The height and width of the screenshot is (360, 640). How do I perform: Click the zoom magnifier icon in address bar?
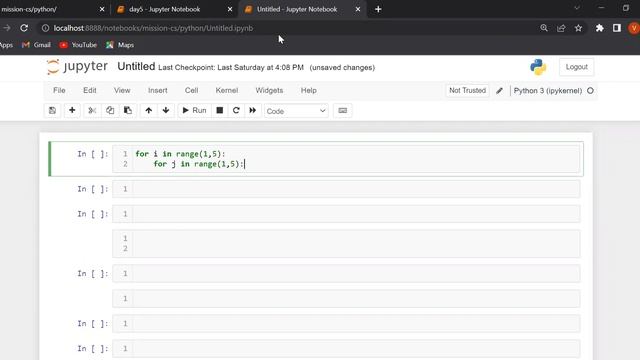(544, 28)
